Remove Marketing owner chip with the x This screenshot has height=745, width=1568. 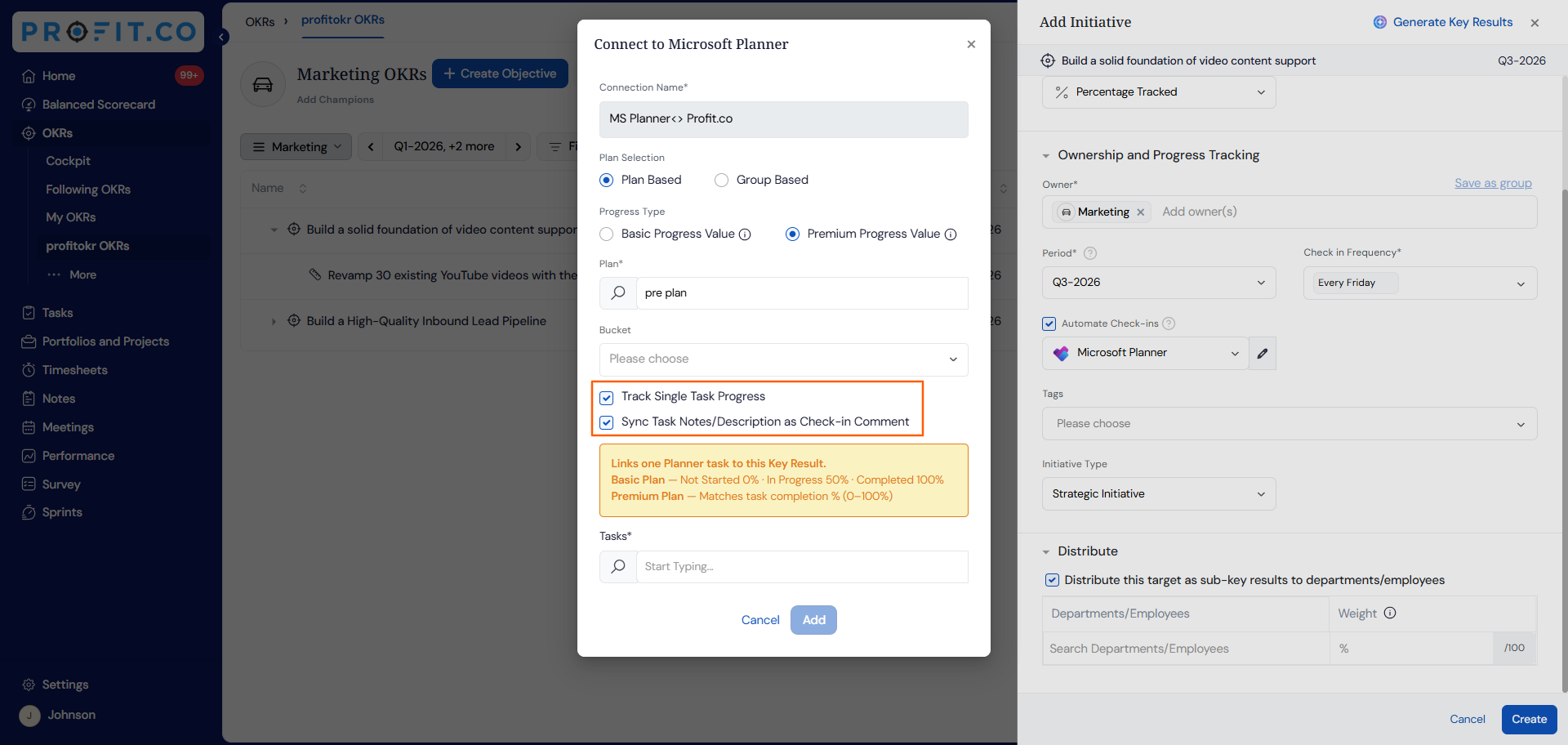pos(1141,212)
